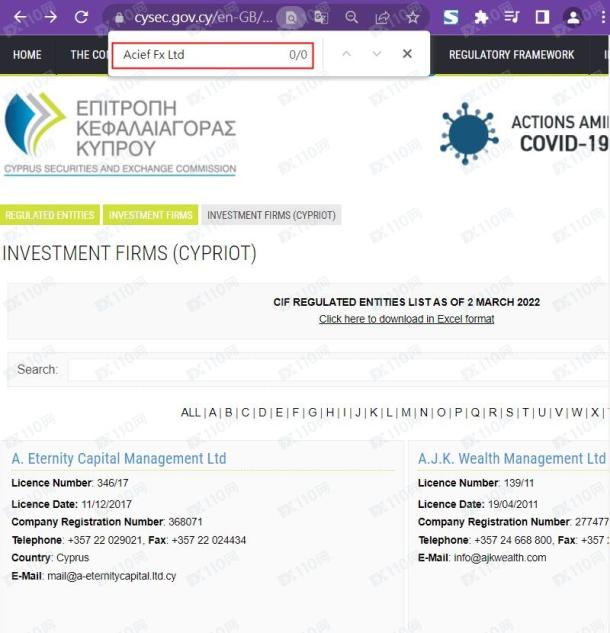This screenshot has height=633, width=610.
Task: Open INVESTMENT FIRMS (CYPRIOT) breadcrumb
Action: tap(271, 215)
